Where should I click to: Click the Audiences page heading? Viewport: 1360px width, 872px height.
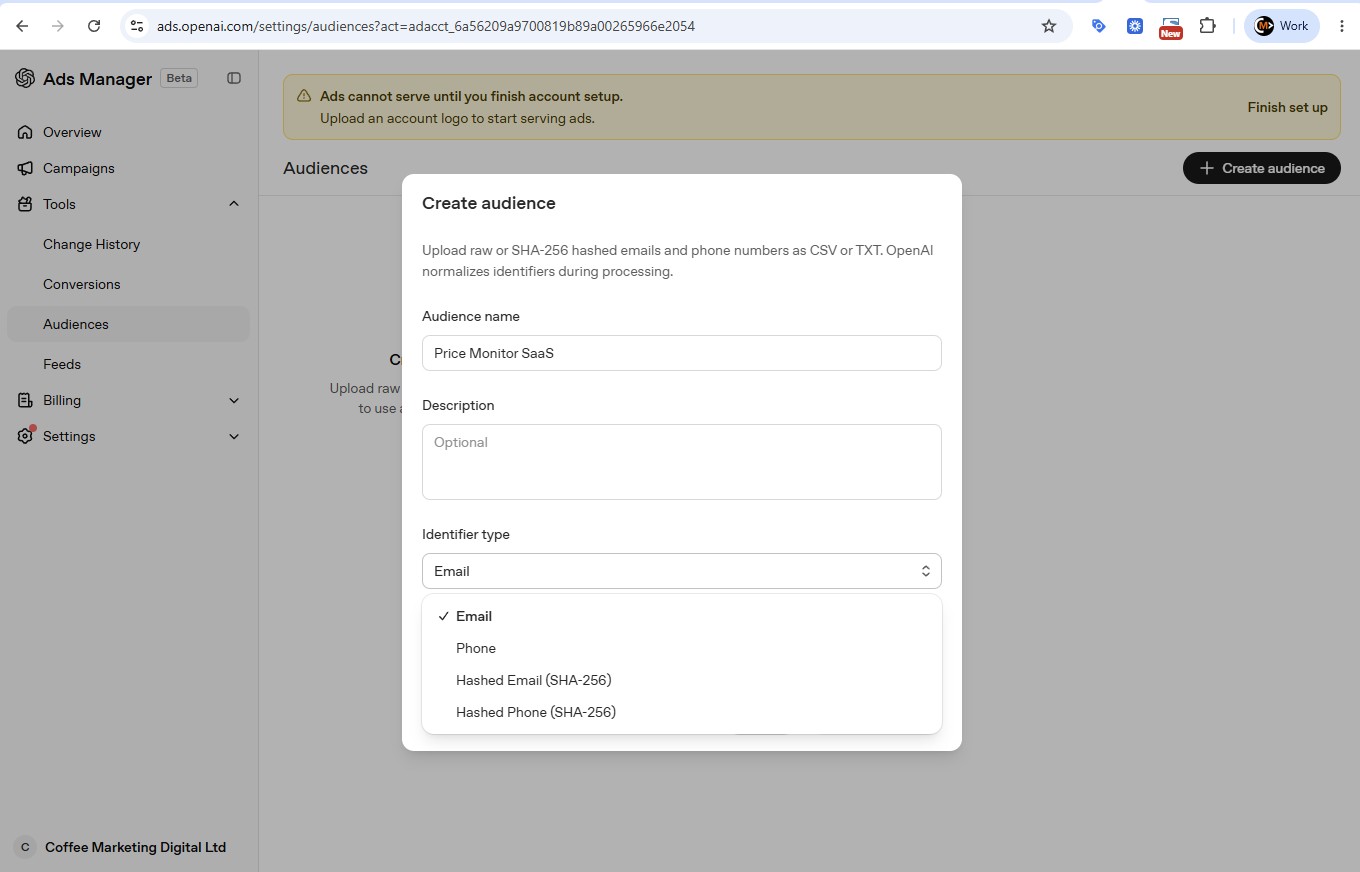click(325, 168)
